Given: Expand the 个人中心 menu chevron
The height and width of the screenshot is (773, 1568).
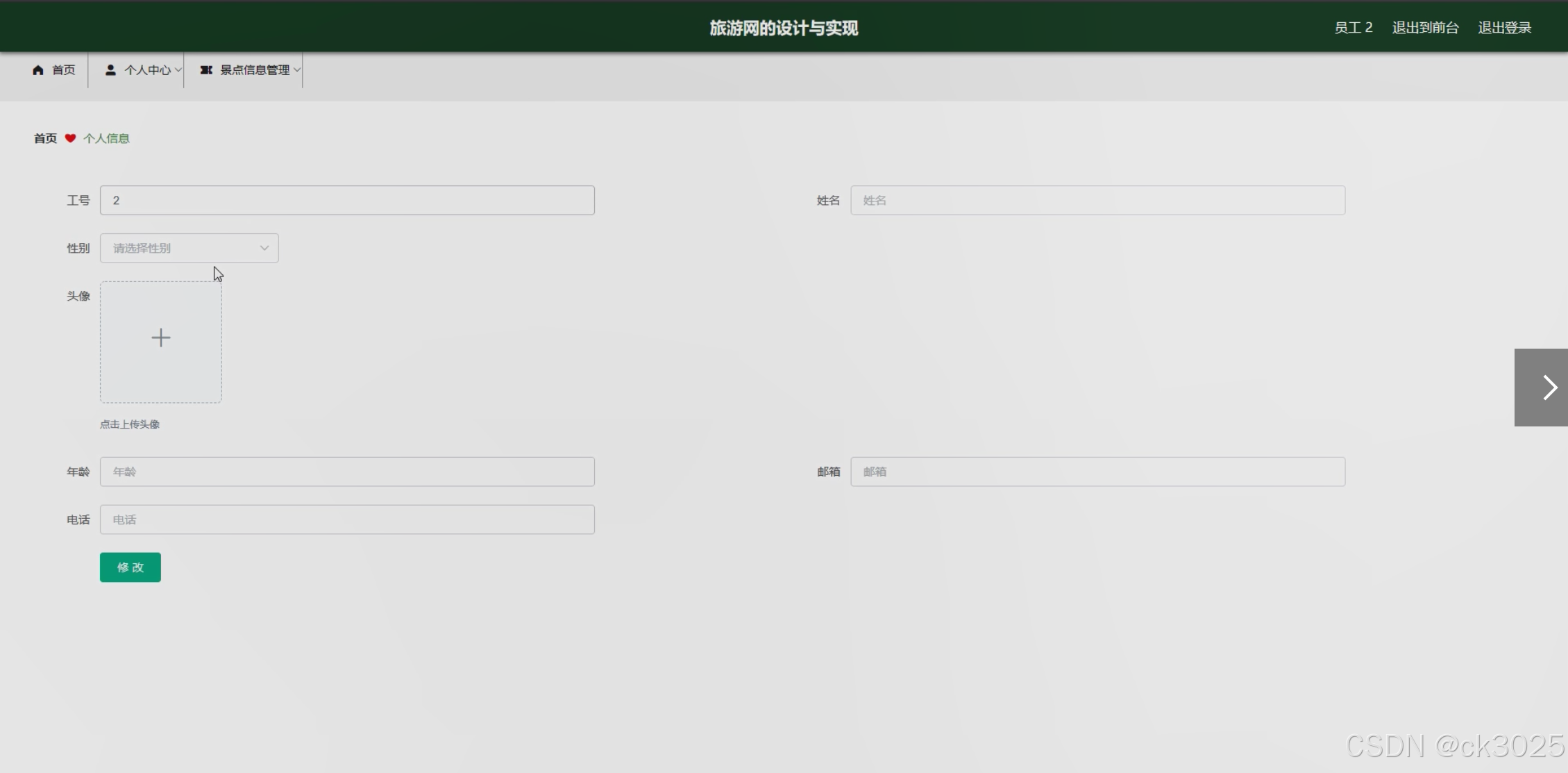Looking at the screenshot, I should coord(178,70).
